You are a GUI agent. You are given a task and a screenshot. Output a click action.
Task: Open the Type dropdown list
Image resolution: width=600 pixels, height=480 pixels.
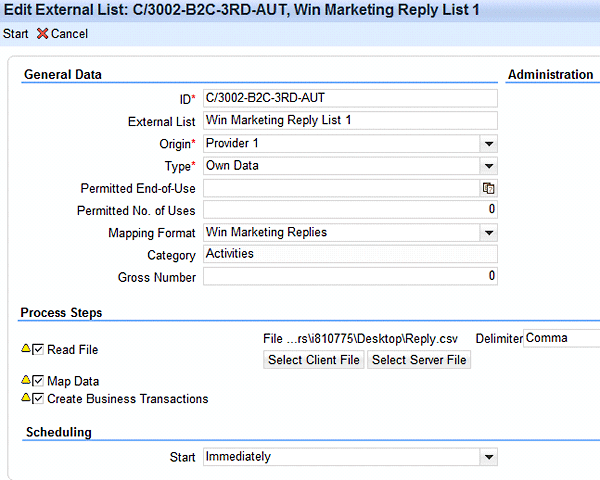[x=488, y=166]
